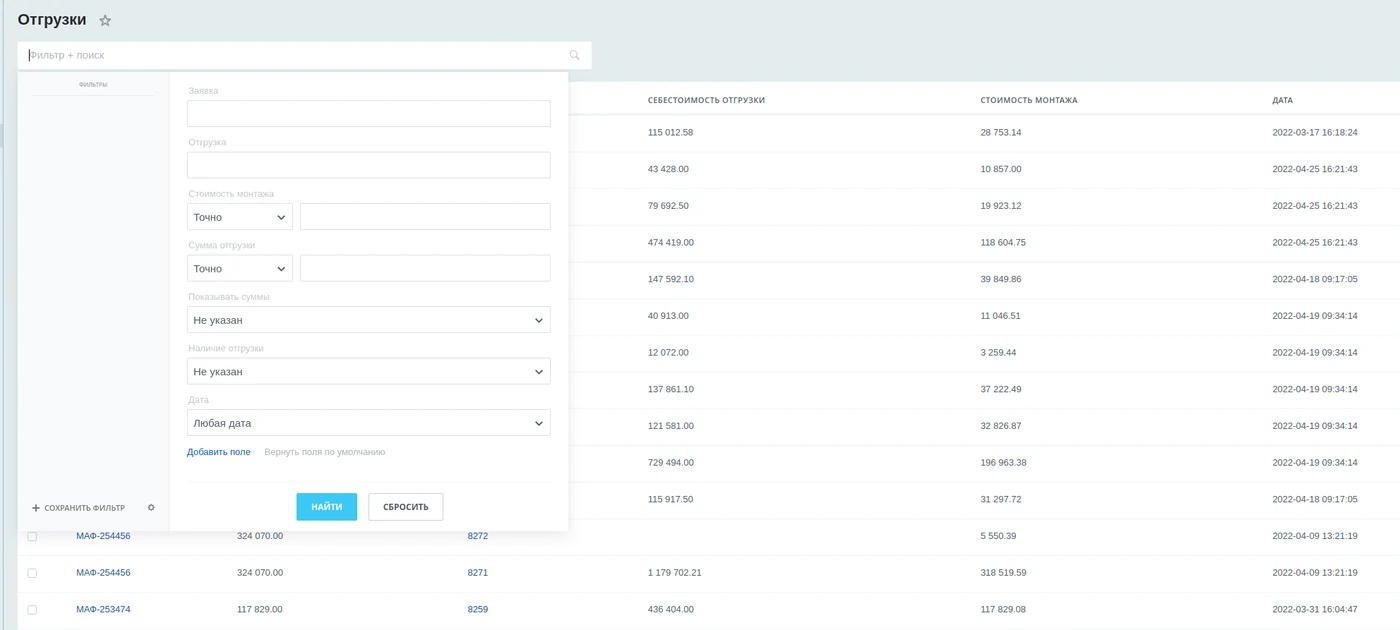Open Стоимость монтажа comparison dropdown
The image size is (1400, 630).
240,217
